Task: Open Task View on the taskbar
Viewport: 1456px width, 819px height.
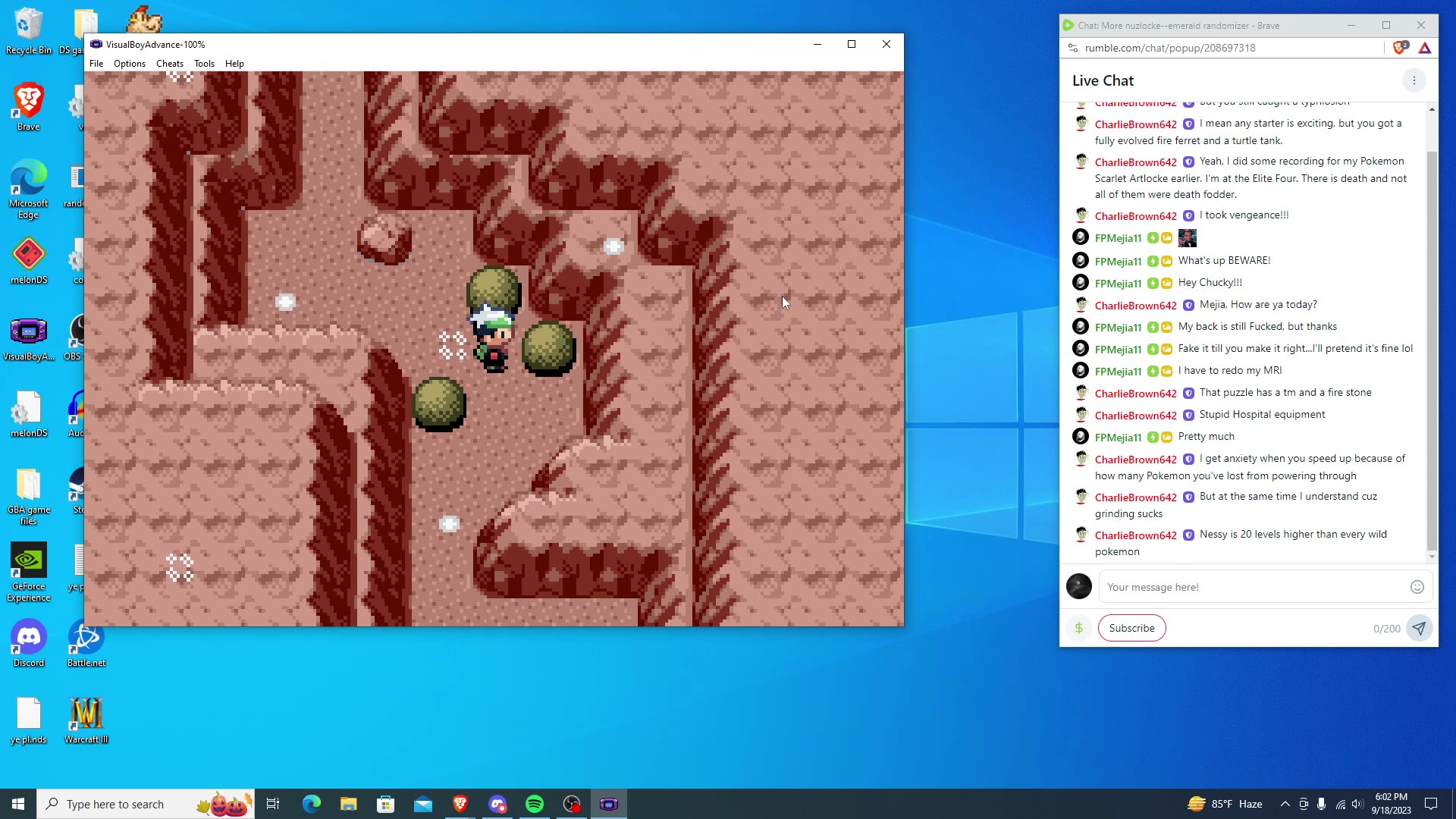Action: 273,804
